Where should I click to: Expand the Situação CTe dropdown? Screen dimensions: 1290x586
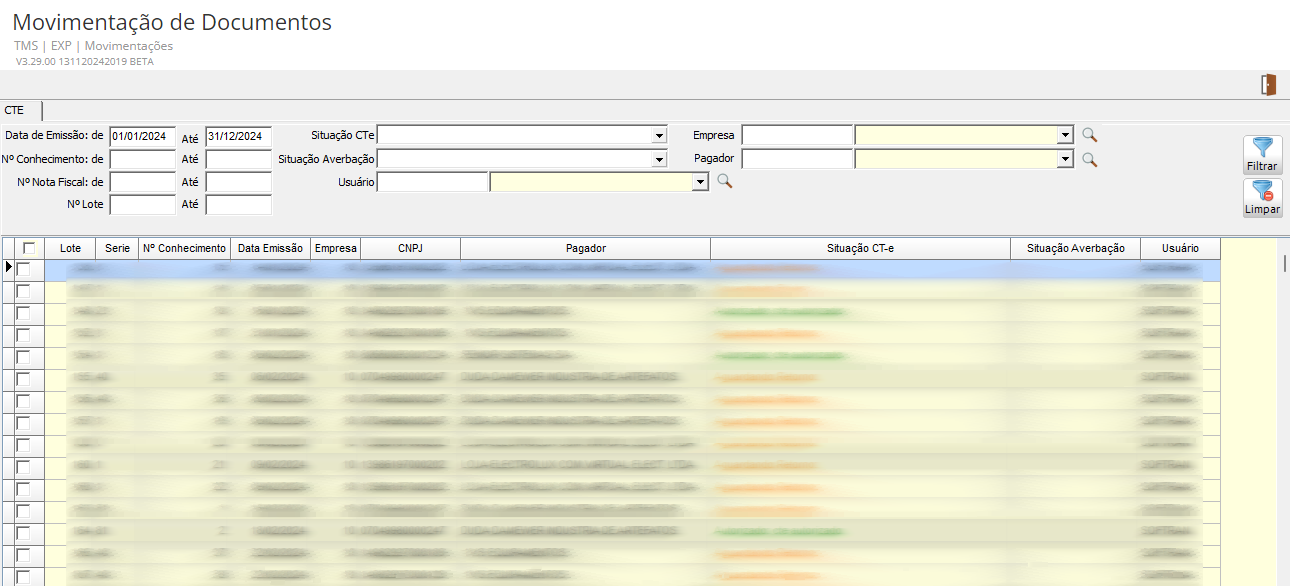[x=659, y=136]
